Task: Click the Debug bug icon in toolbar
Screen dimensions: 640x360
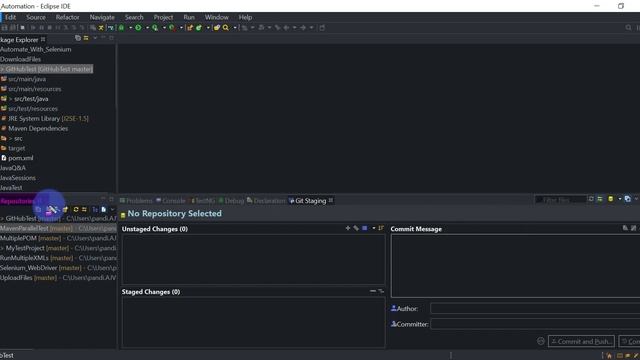Action: (121, 28)
